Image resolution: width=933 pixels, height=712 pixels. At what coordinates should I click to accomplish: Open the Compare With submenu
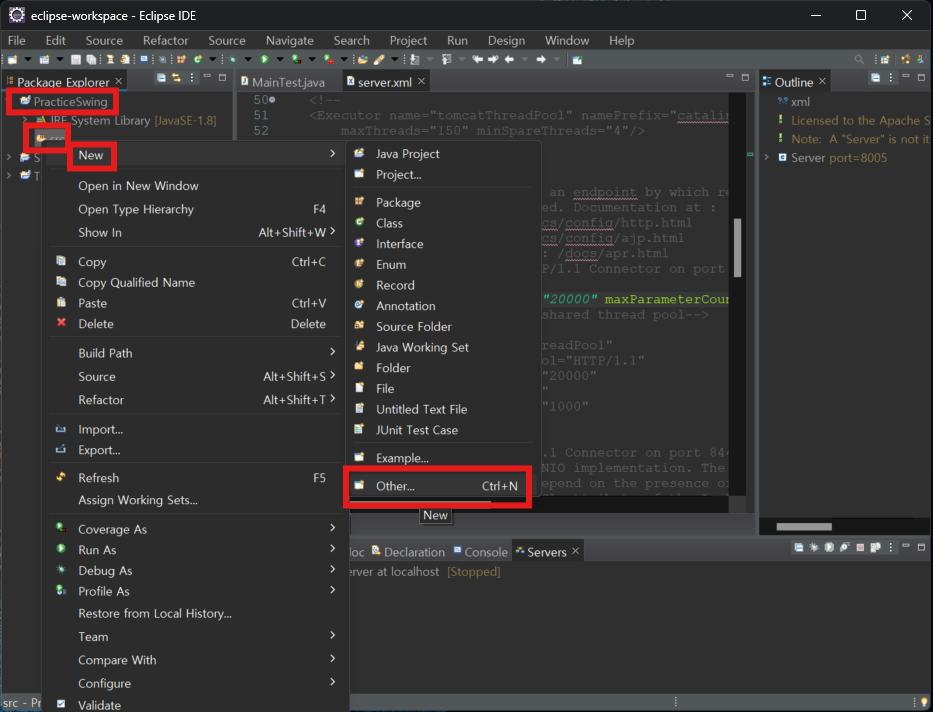pos(195,660)
